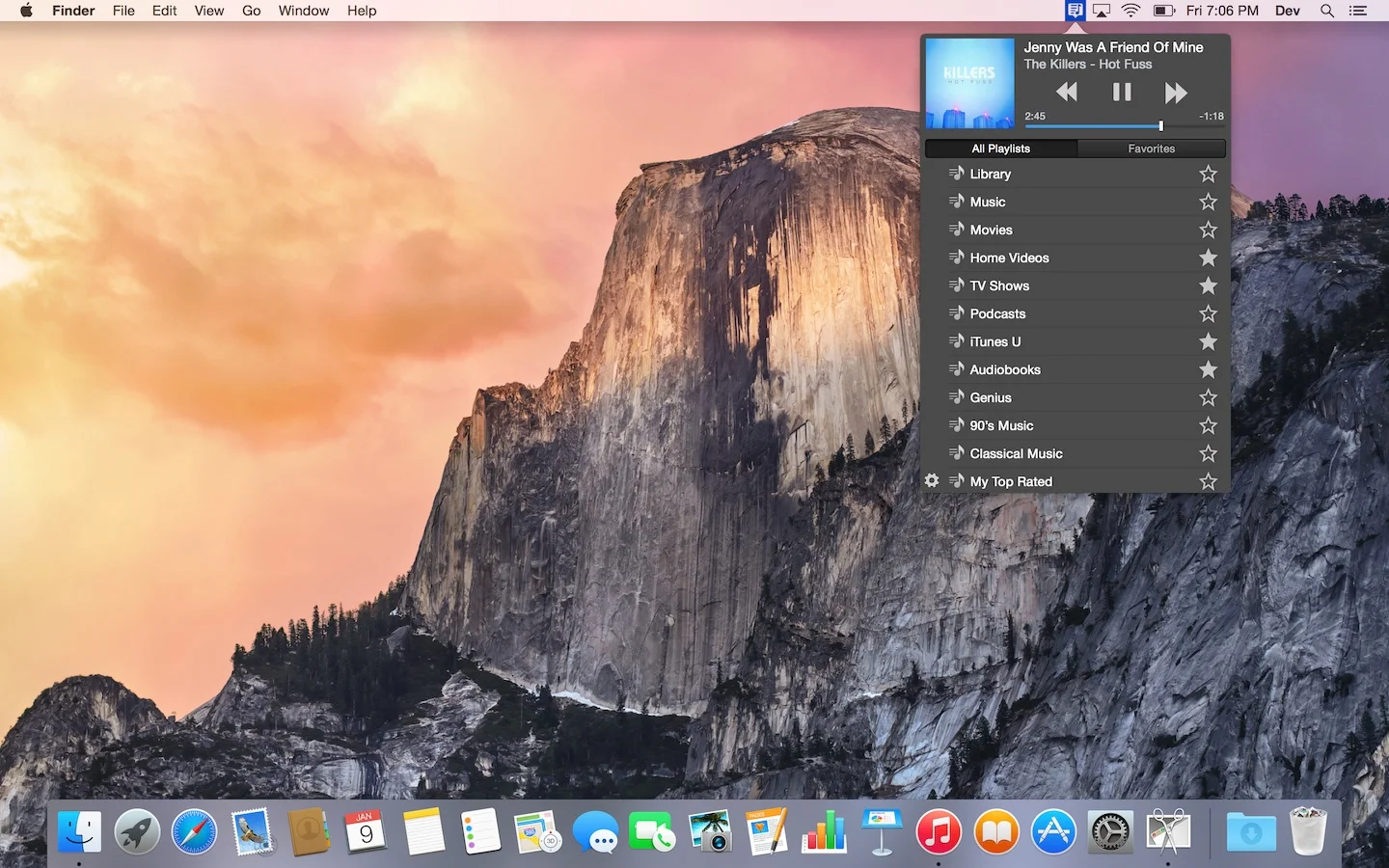Image resolution: width=1389 pixels, height=868 pixels.
Task: Select the Genius playlist
Action: 1076,397
